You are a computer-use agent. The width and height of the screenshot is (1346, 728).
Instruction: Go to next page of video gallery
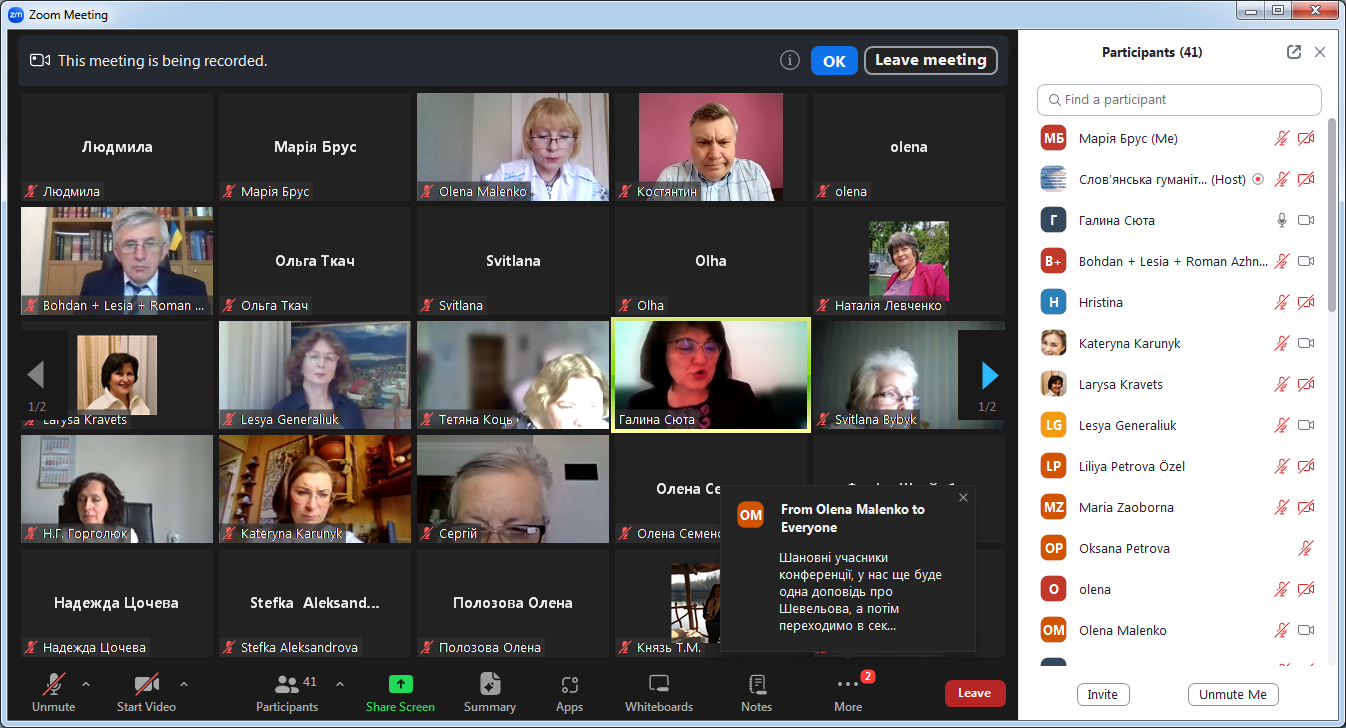click(989, 375)
